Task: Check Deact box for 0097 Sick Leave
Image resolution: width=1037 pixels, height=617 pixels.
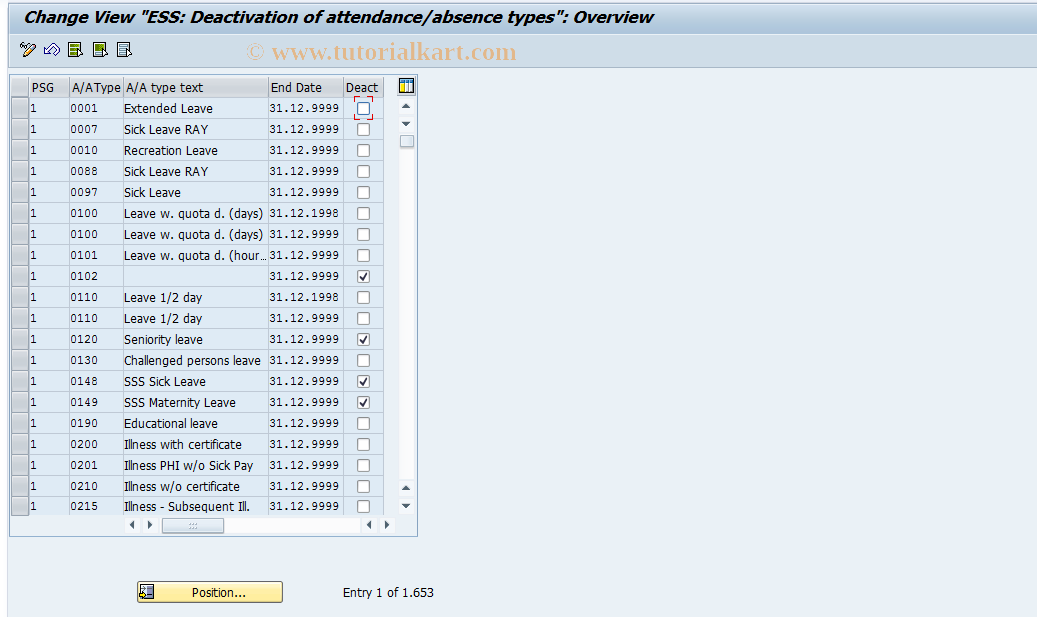Action: click(363, 192)
